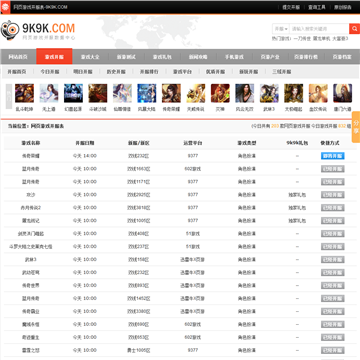This screenshot has width=360, height=360.
Task: Open 游戏大全 in main navigation
Action: pos(90,57)
